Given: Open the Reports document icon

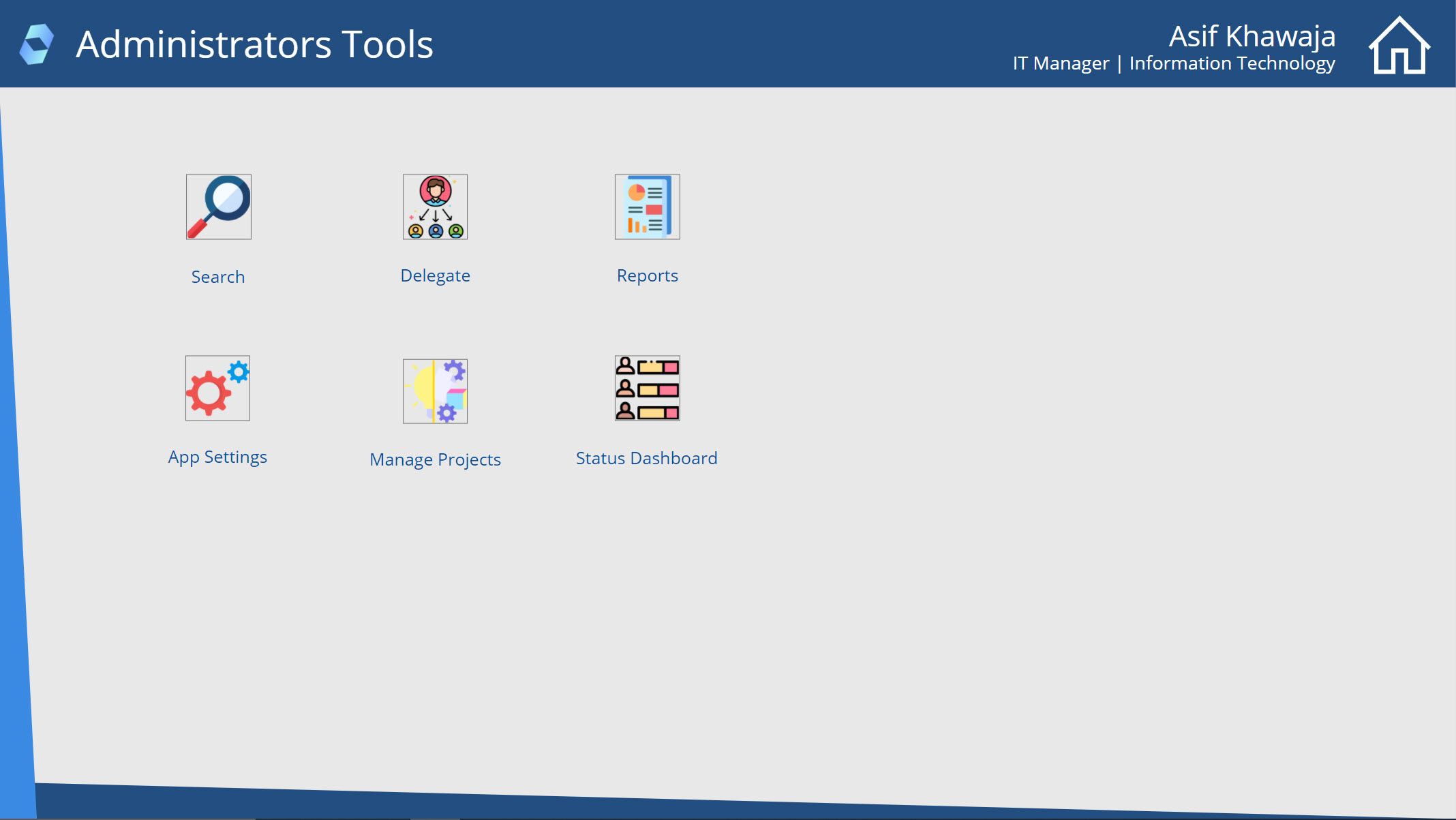Looking at the screenshot, I should pos(647,207).
